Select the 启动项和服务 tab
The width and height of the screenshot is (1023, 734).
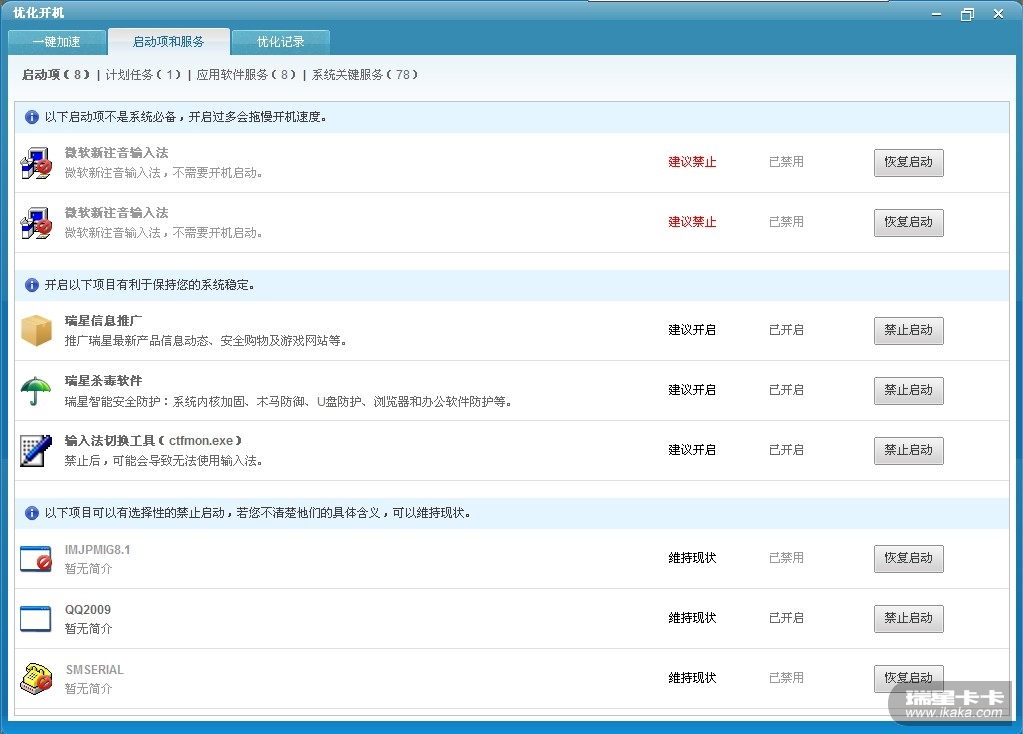point(168,42)
